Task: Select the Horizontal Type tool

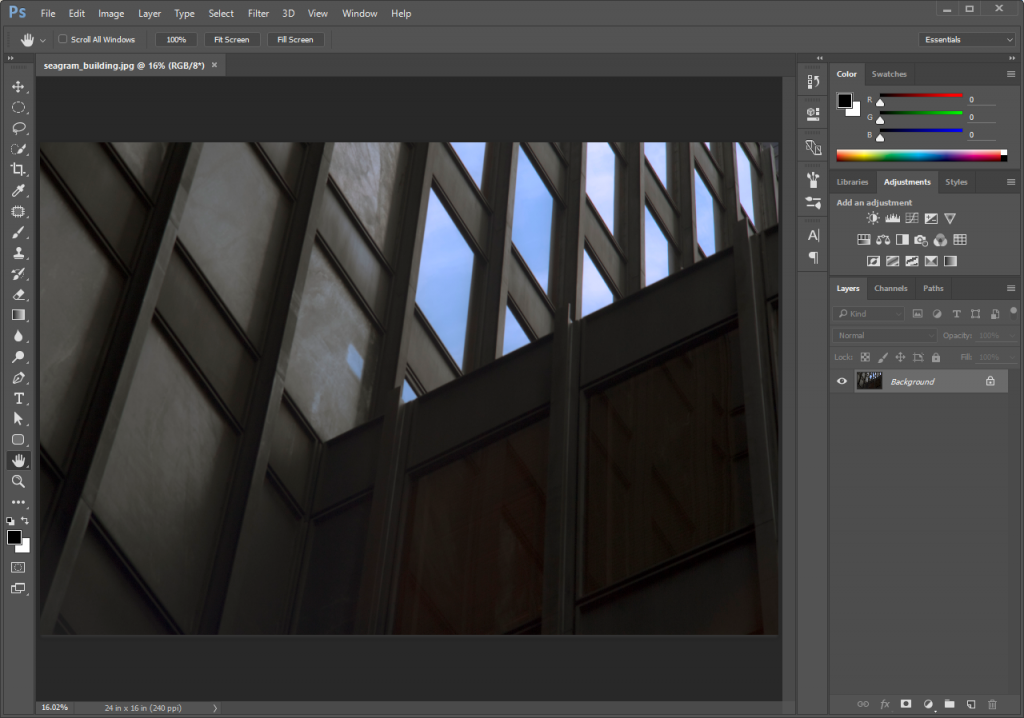Action: [x=18, y=398]
